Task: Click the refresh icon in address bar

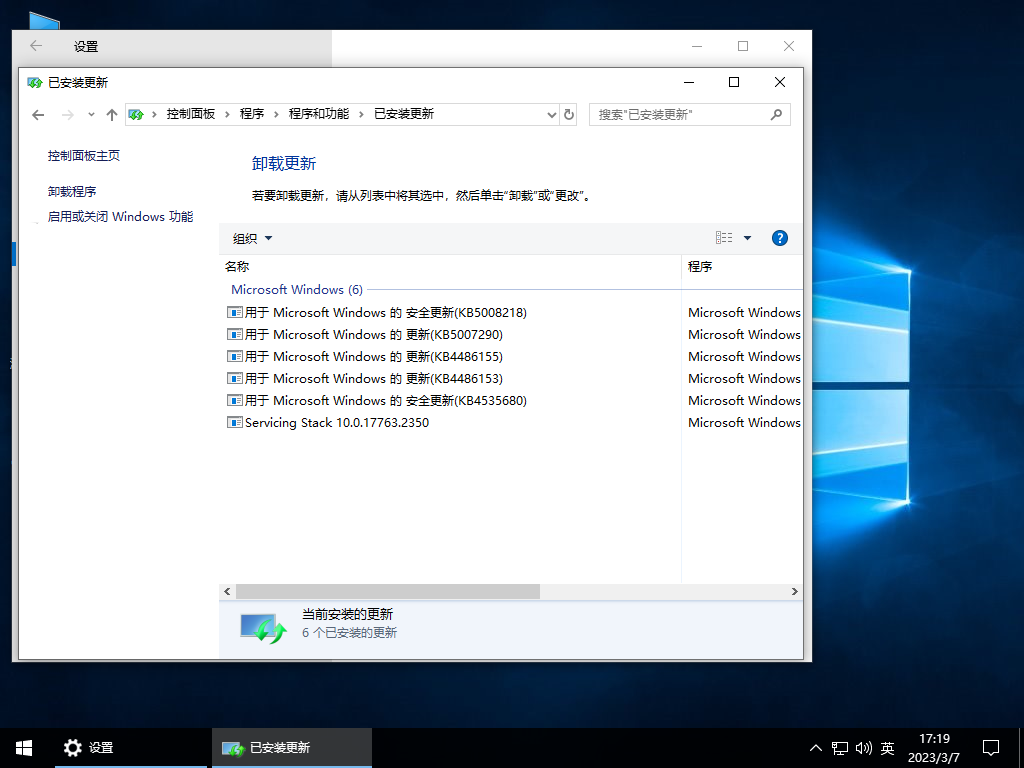Action: coord(568,114)
